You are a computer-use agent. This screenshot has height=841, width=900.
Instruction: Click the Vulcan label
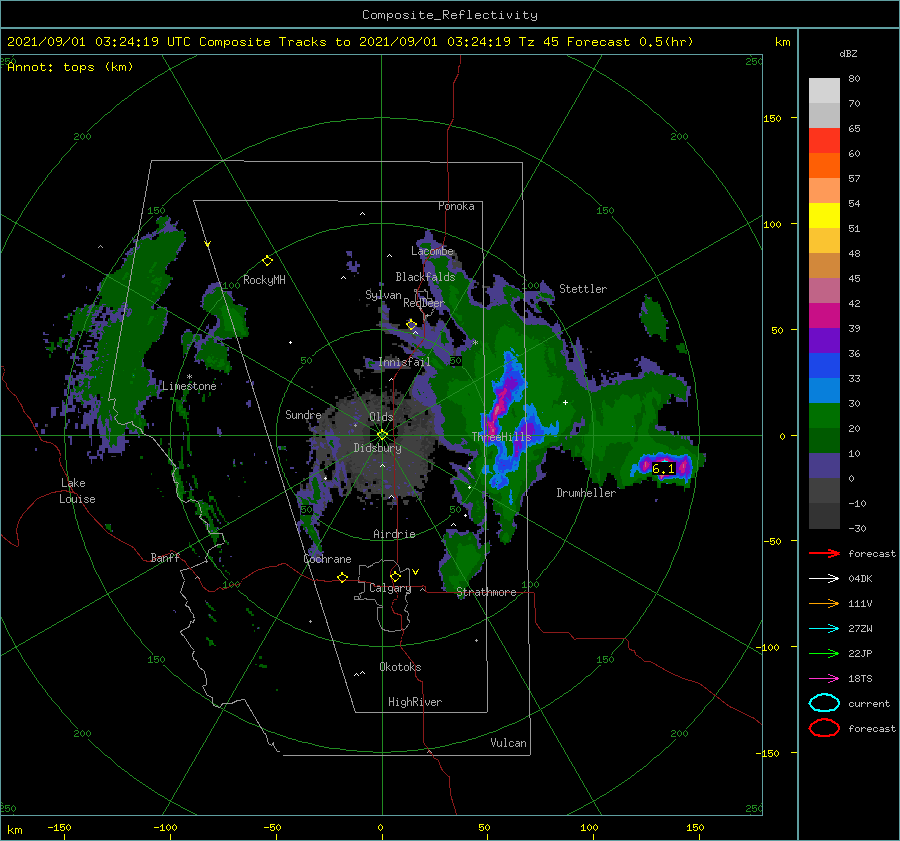[x=508, y=743]
